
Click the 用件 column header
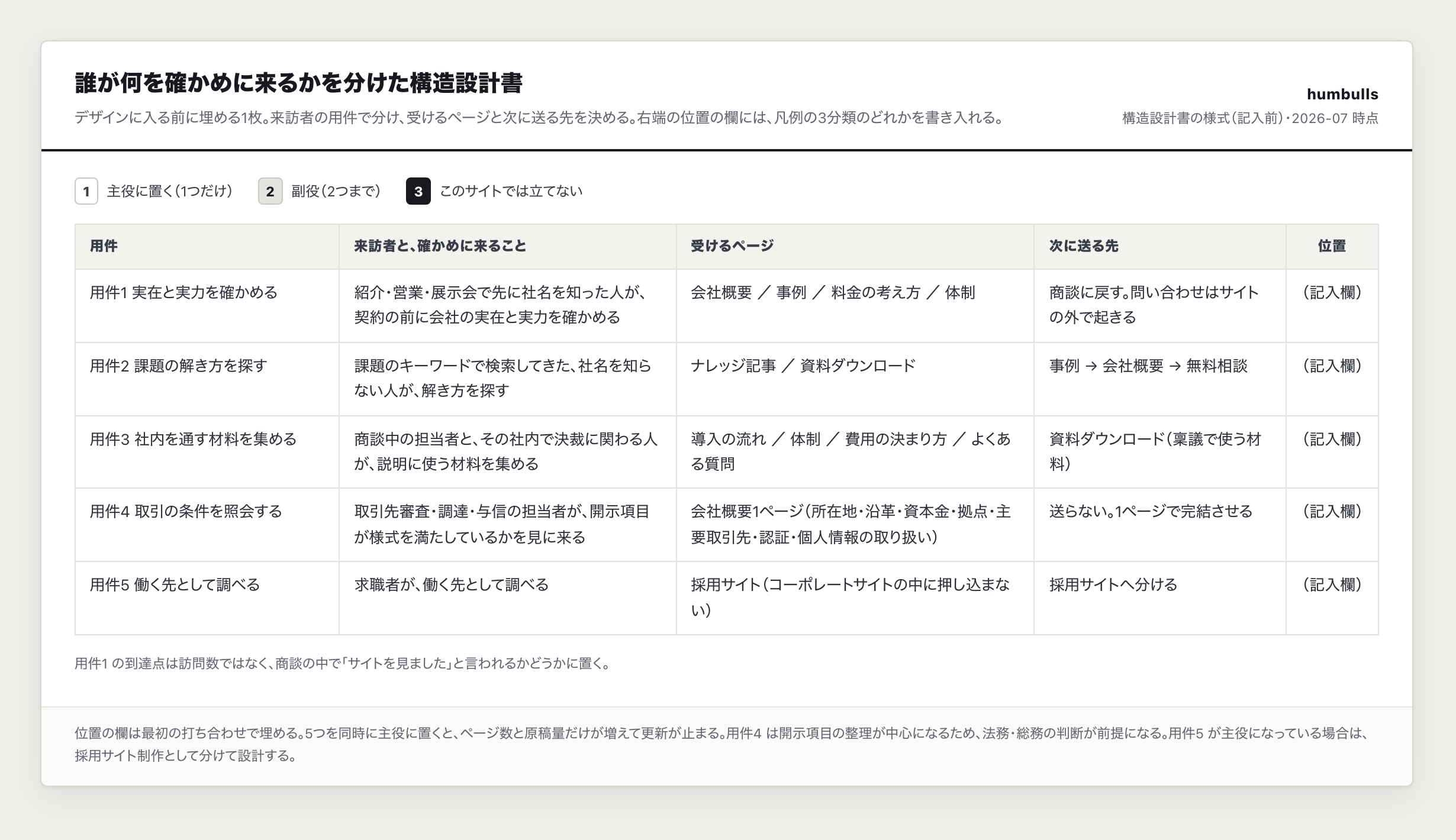click(207, 246)
